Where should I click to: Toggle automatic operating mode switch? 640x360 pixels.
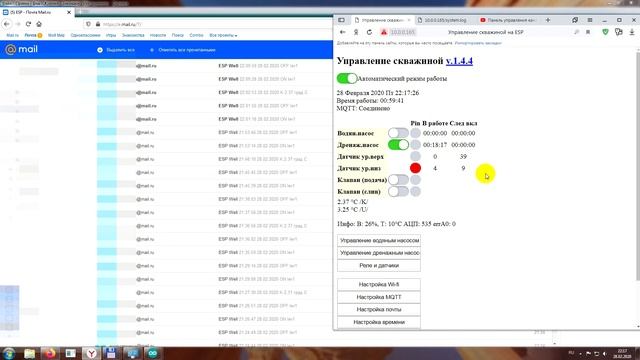347,78
